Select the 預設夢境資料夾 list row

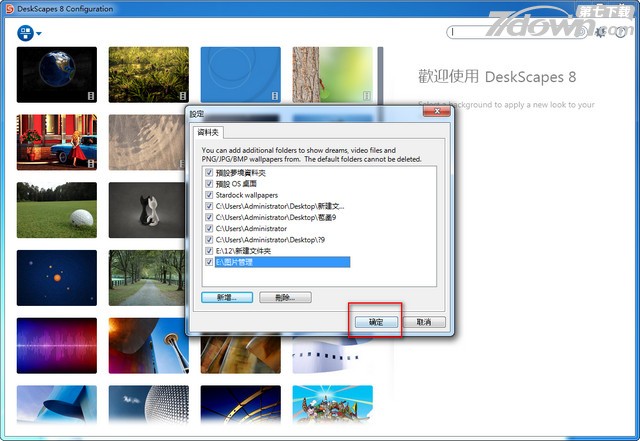pos(241,173)
